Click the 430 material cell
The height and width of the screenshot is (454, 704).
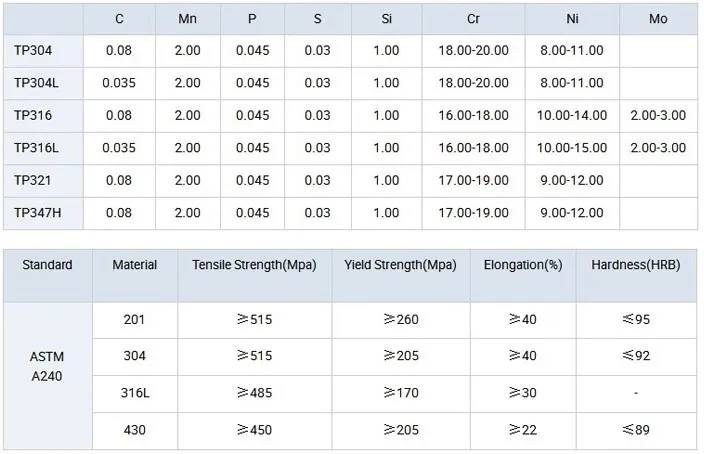click(x=134, y=430)
